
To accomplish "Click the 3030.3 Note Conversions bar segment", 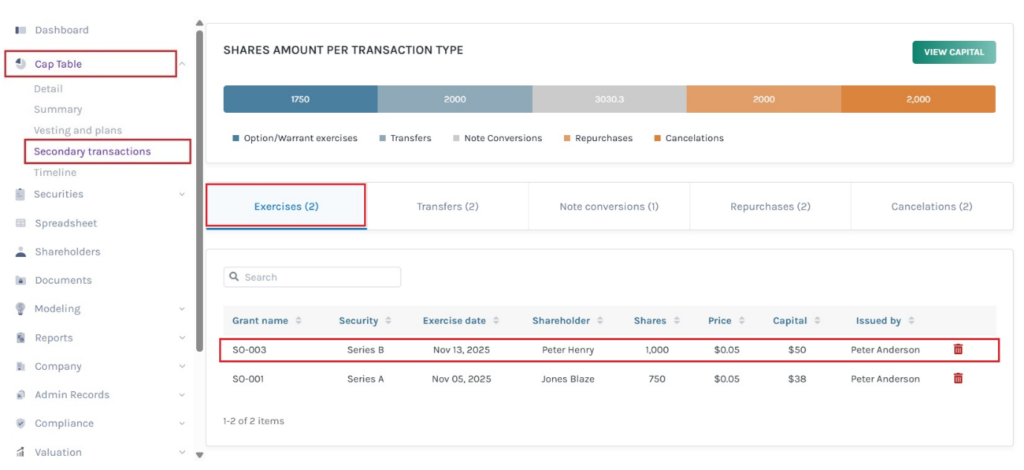I will [x=609, y=99].
